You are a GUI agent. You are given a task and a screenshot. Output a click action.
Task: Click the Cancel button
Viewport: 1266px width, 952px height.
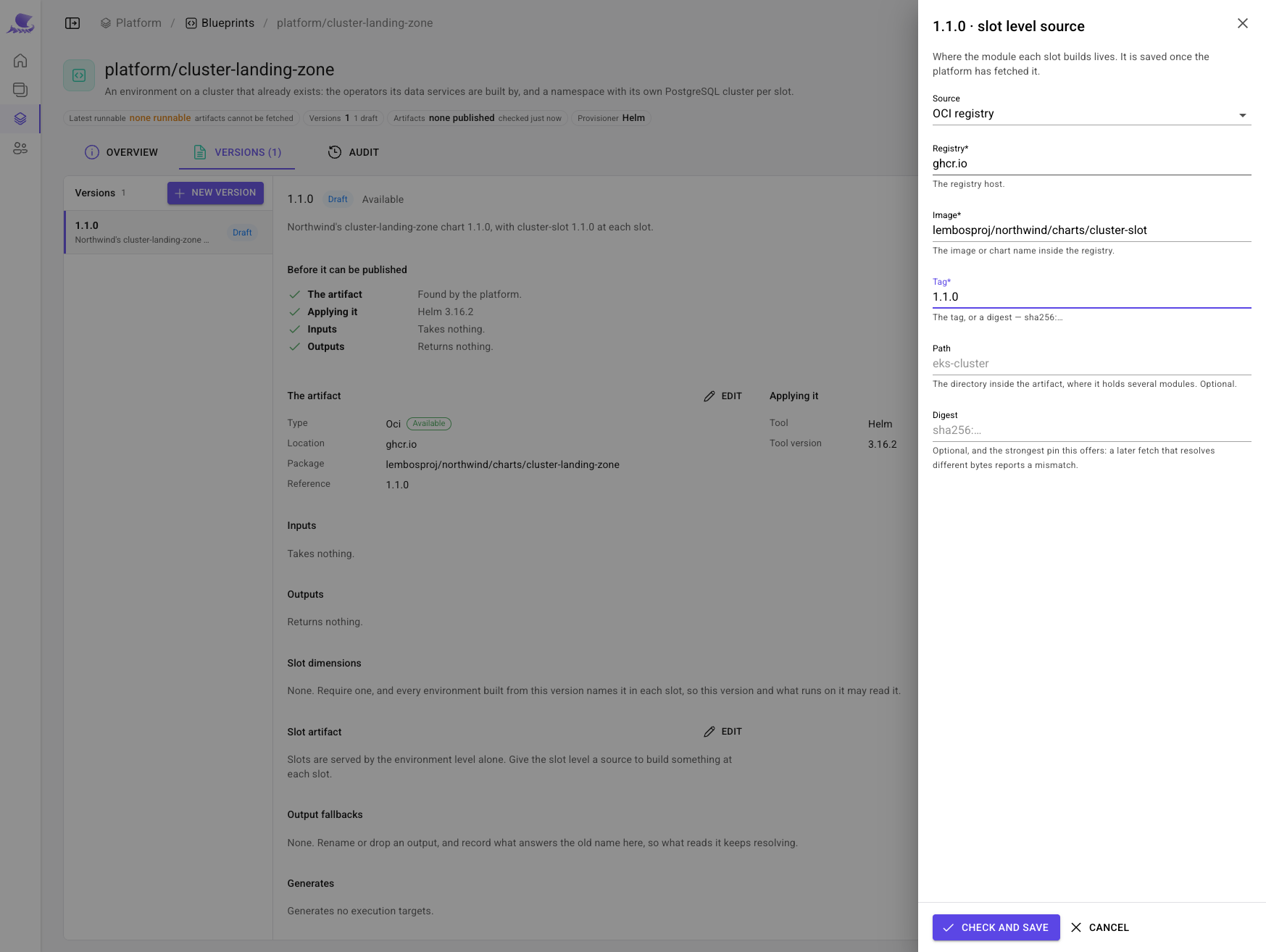(1100, 927)
